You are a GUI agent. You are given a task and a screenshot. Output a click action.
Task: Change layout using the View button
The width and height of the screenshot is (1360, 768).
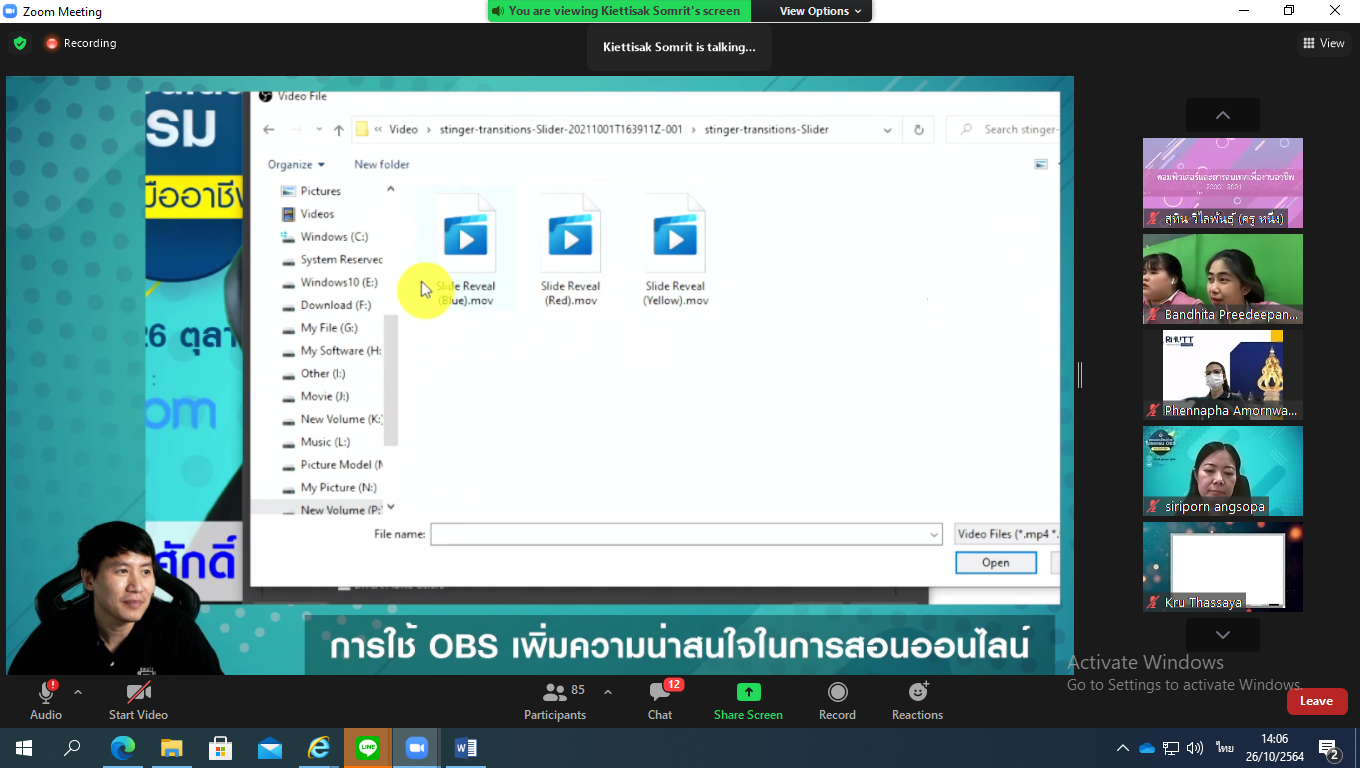click(x=1324, y=43)
